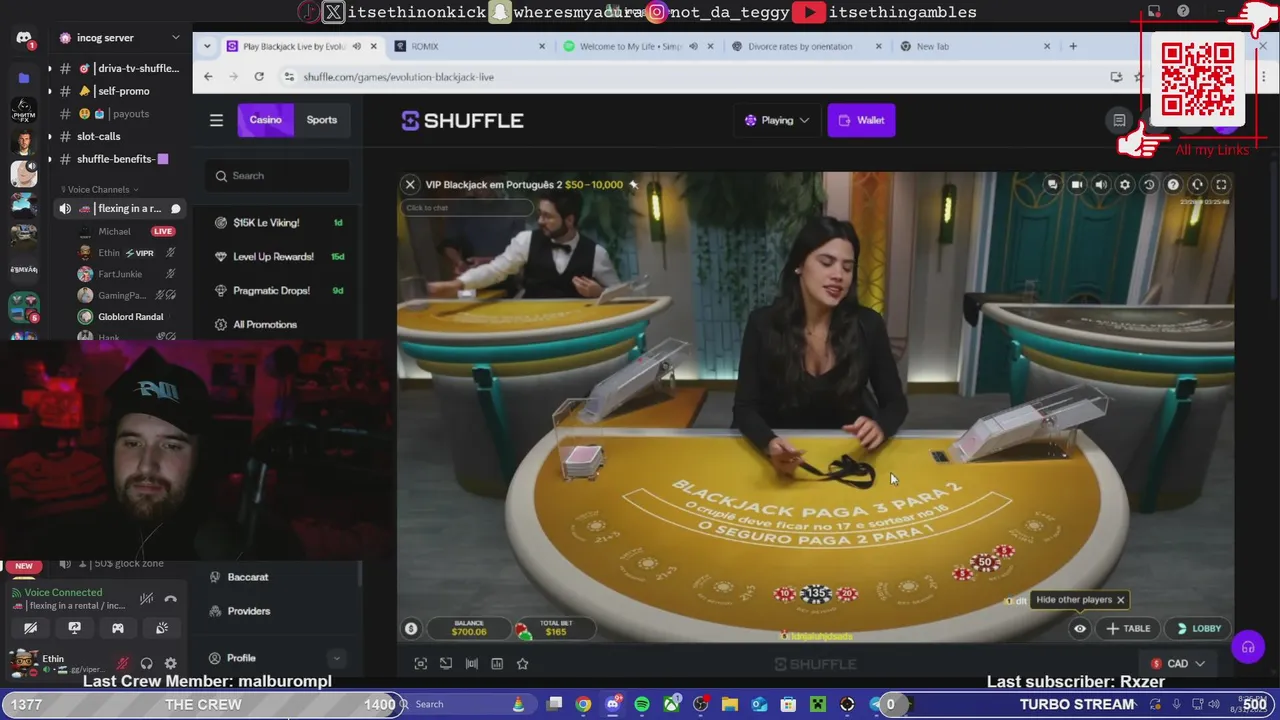
Task: Turn on Discord camera
Action: (x=30, y=628)
